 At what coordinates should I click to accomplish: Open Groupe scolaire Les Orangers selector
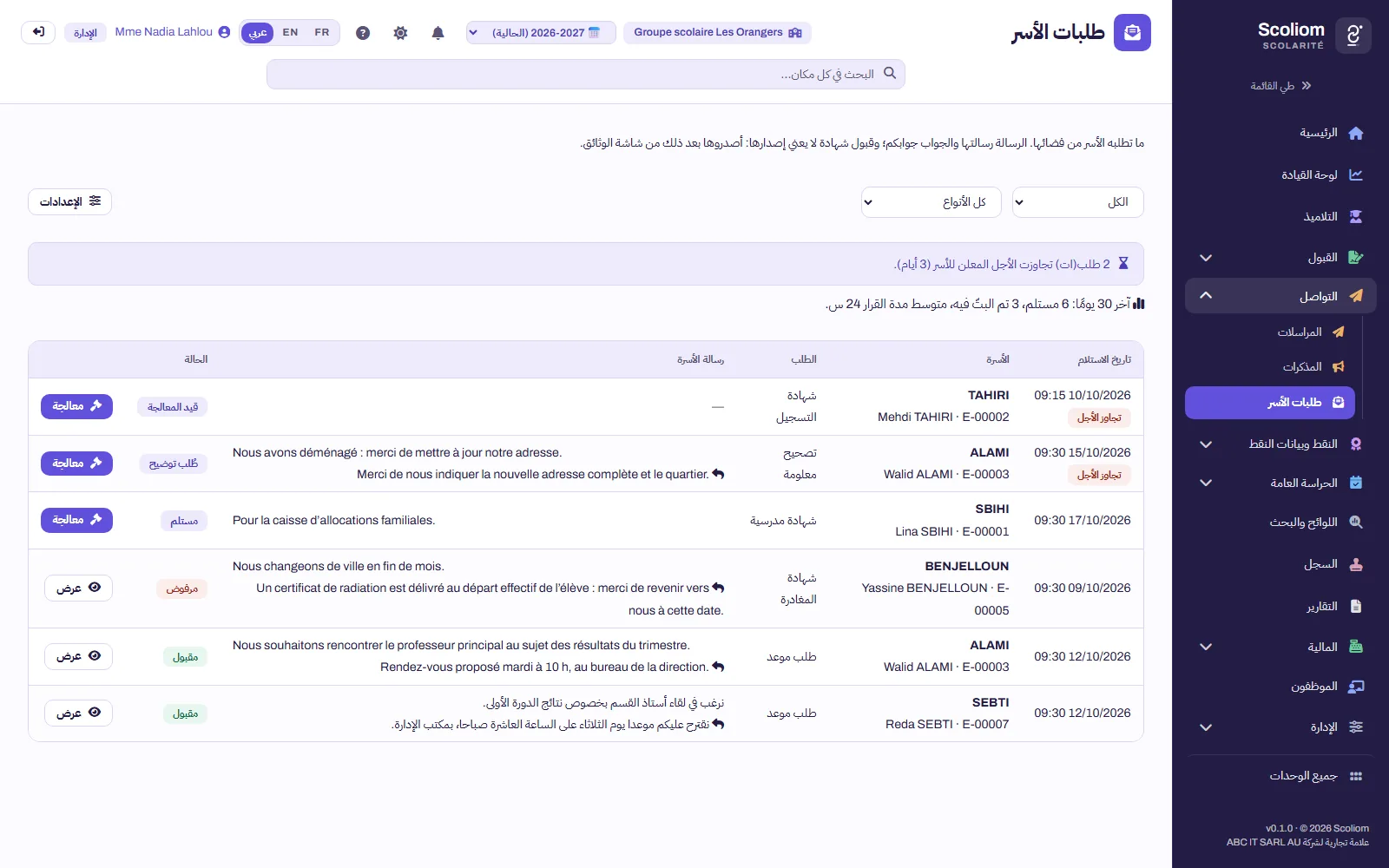pyautogui.click(x=717, y=33)
